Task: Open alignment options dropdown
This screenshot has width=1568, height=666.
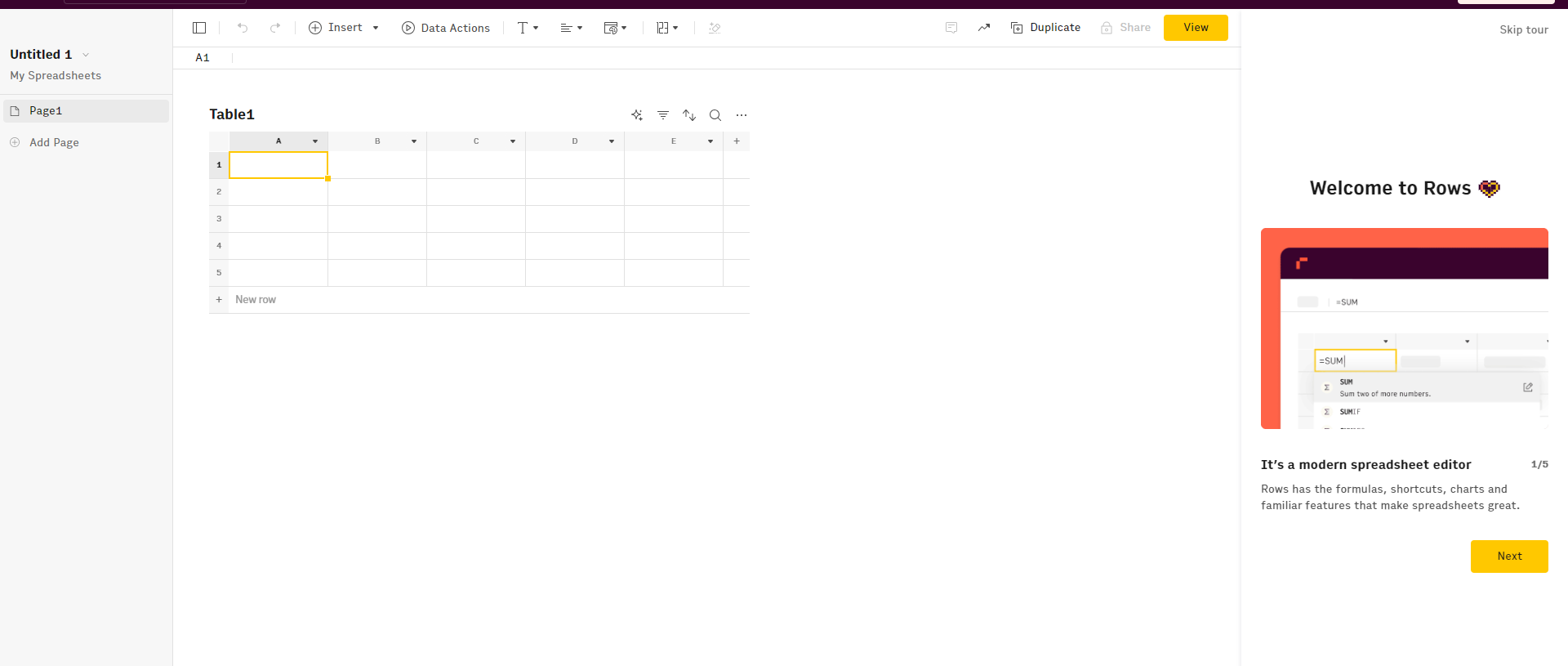Action: [x=571, y=28]
